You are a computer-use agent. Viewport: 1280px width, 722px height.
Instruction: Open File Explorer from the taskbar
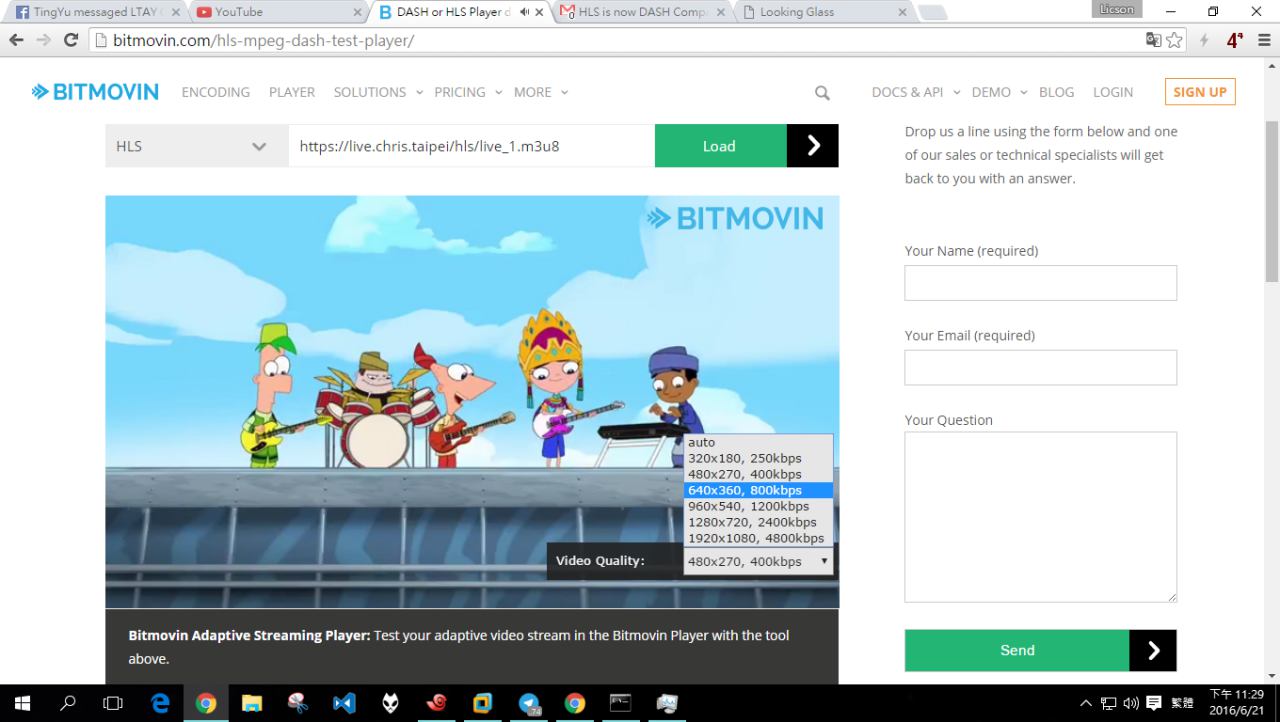251,703
